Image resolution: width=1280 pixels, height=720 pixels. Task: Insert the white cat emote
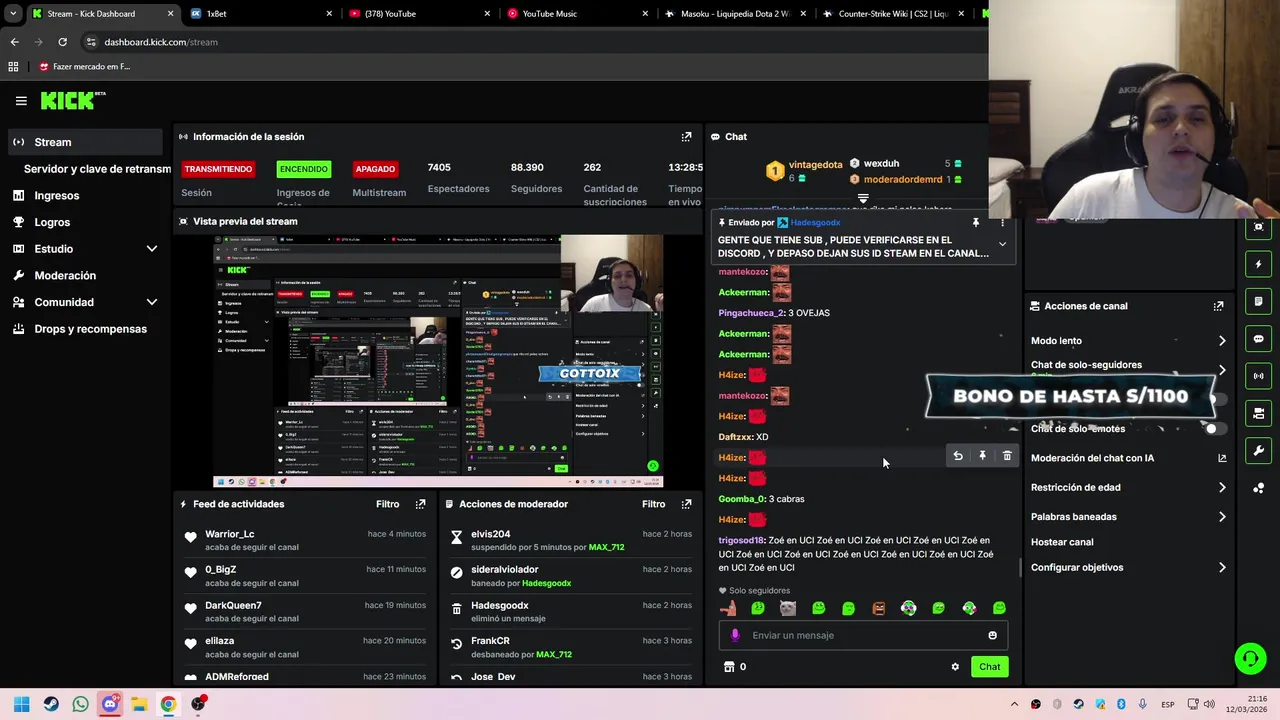pyautogui.click(x=788, y=608)
